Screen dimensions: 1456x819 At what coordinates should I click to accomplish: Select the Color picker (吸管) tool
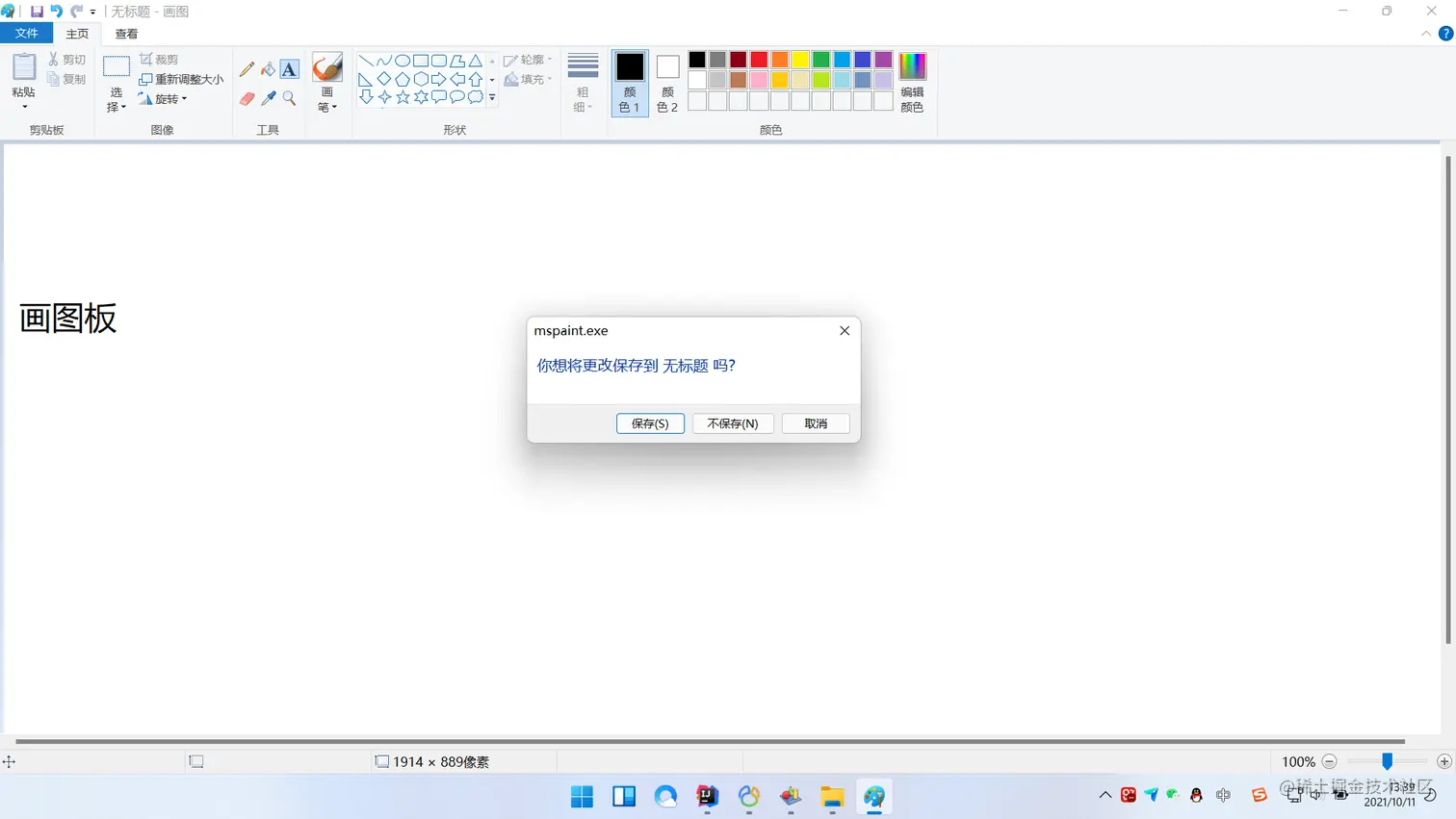tap(268, 98)
